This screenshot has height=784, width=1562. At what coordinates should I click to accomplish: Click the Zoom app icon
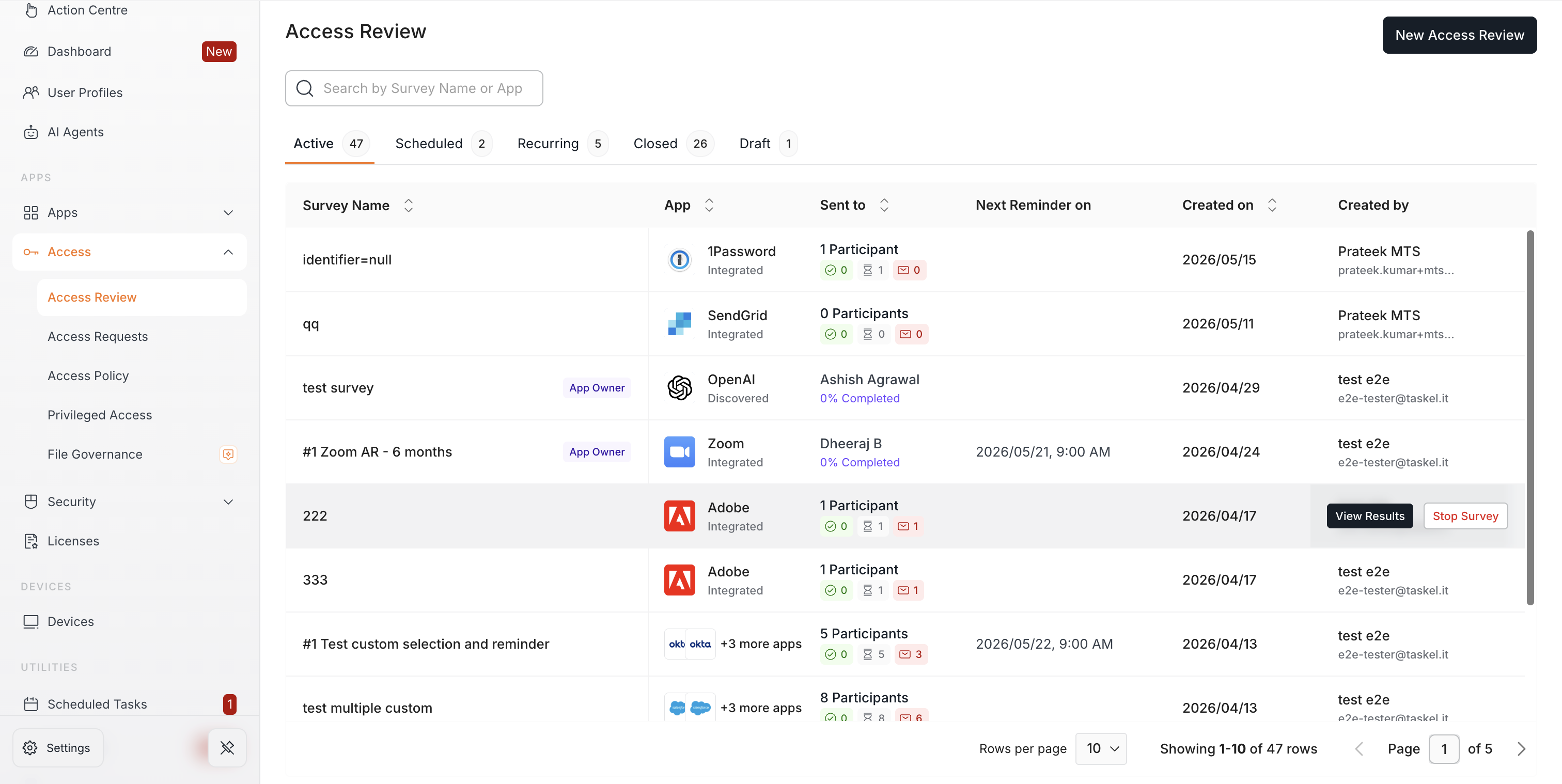click(x=679, y=452)
